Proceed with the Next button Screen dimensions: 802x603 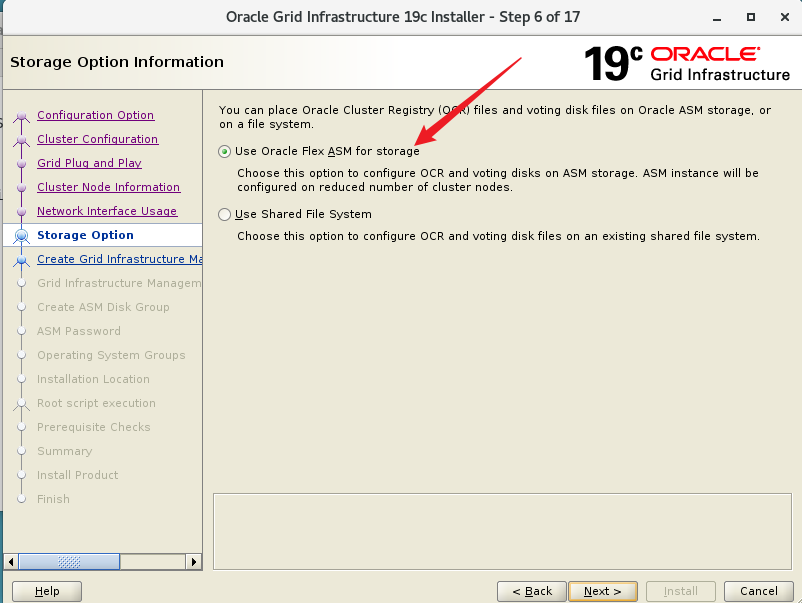coord(603,591)
